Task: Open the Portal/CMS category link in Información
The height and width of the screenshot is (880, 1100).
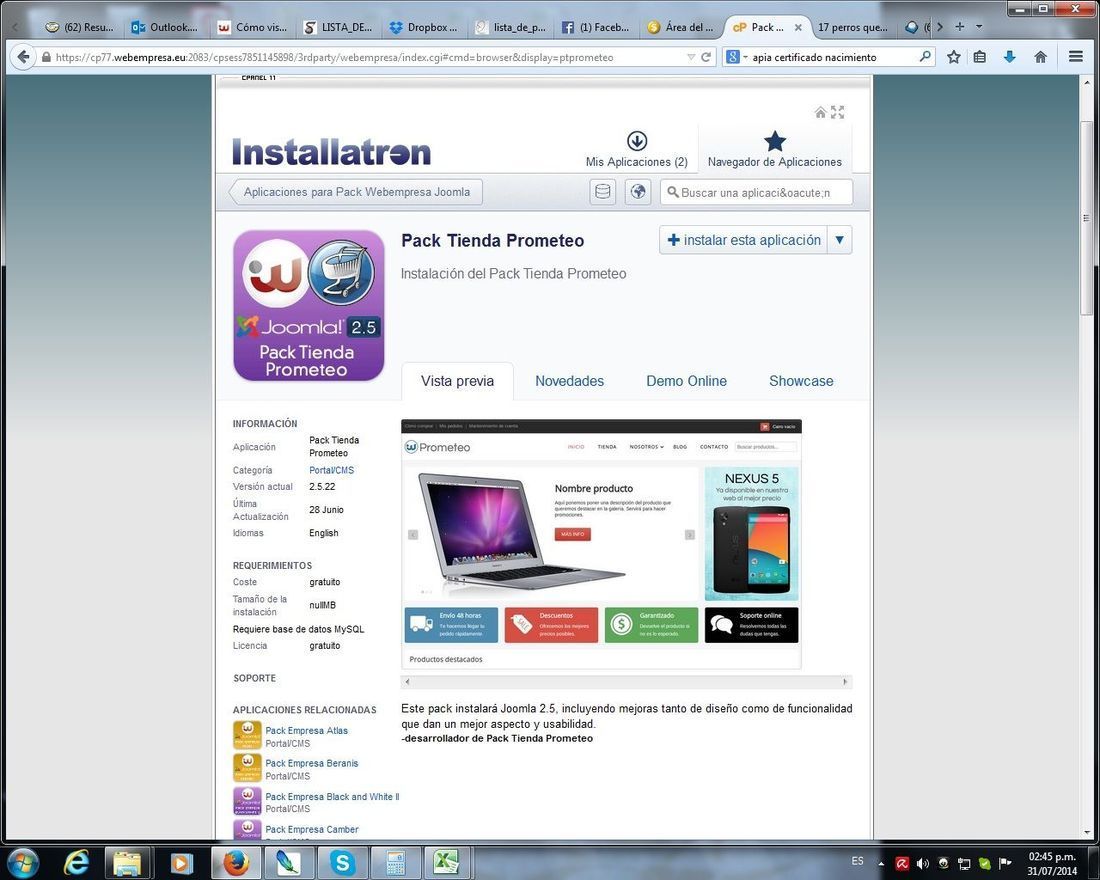Action: [x=331, y=470]
